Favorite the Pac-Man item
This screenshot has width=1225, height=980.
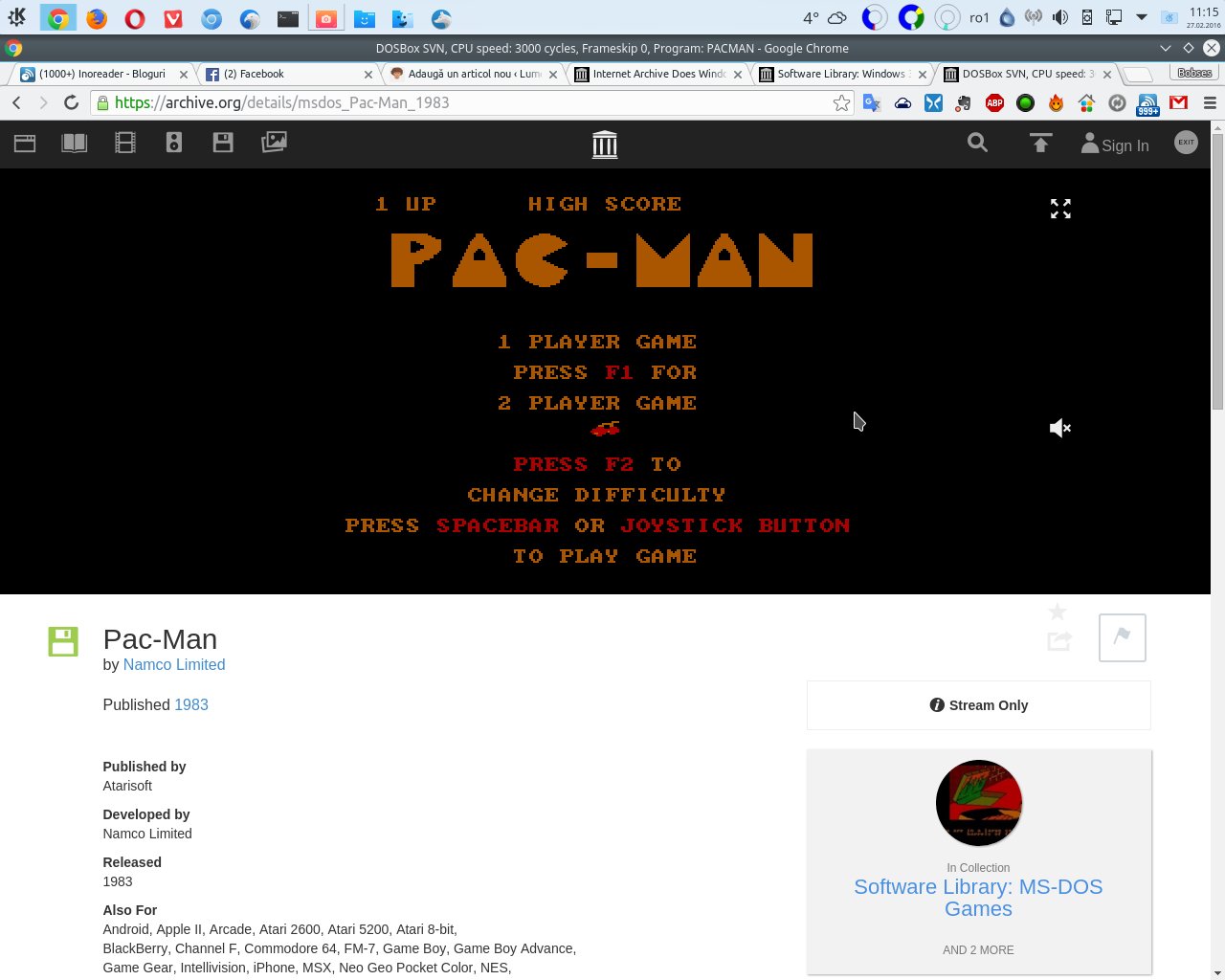(1058, 612)
